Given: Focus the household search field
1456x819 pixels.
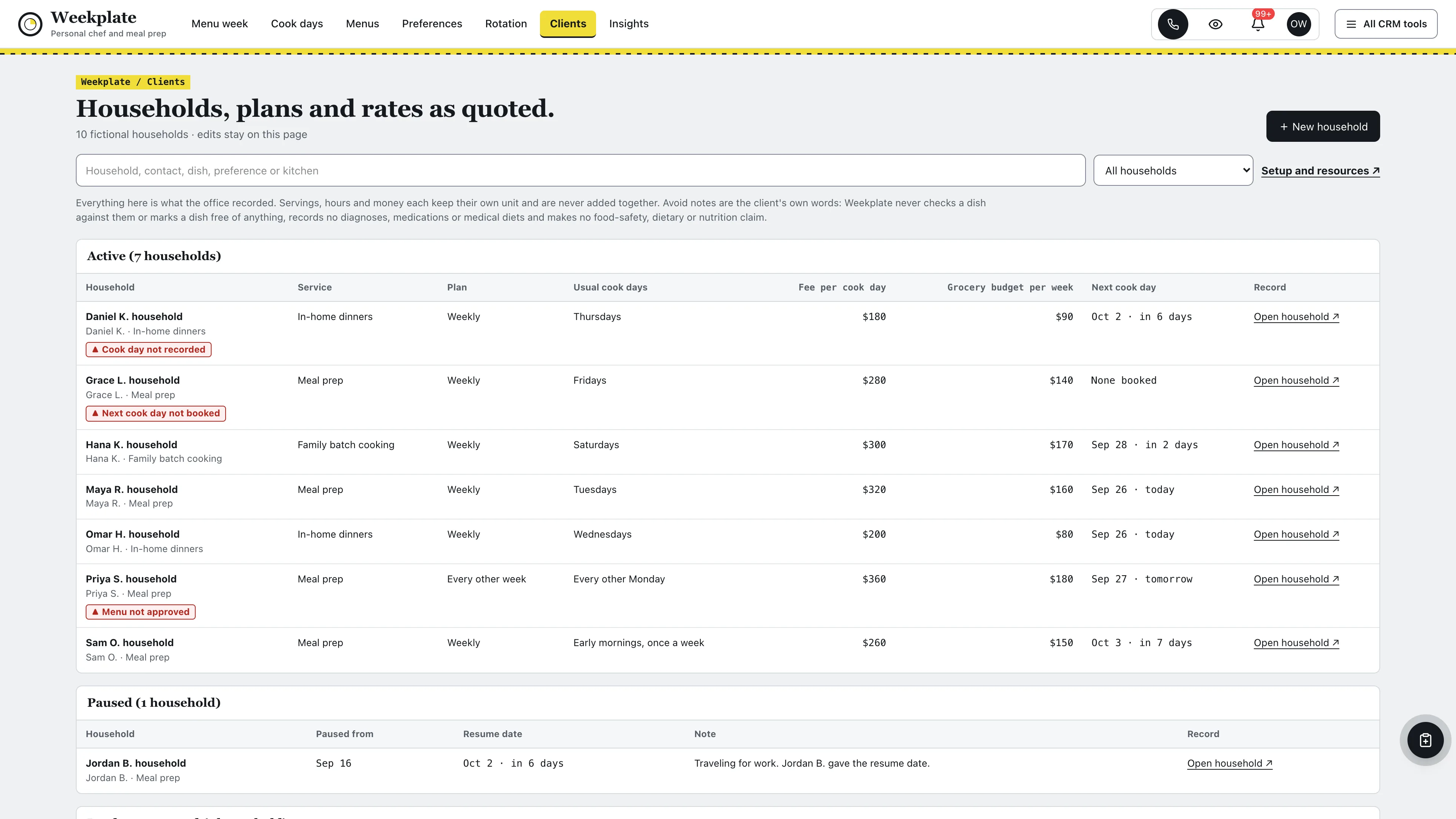Looking at the screenshot, I should pyautogui.click(x=581, y=170).
